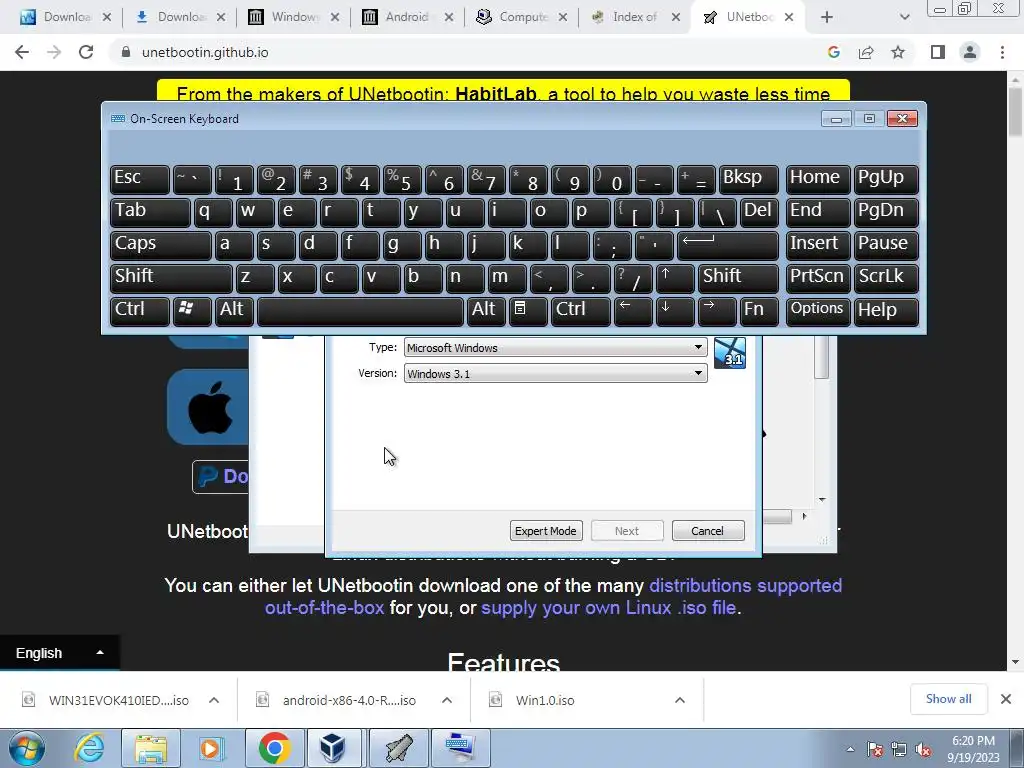
Task: Open Chrome profile avatar
Action: point(970,52)
